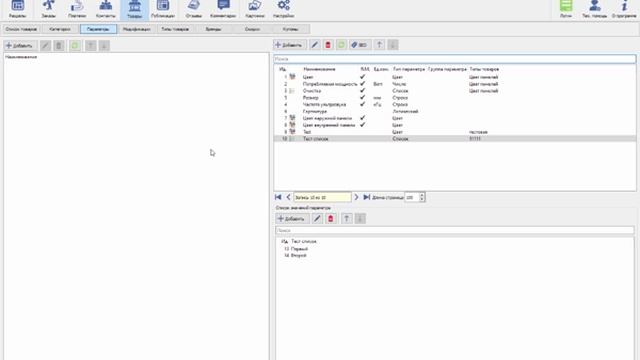Click red delete icon in parameter values toolbar

331,219
